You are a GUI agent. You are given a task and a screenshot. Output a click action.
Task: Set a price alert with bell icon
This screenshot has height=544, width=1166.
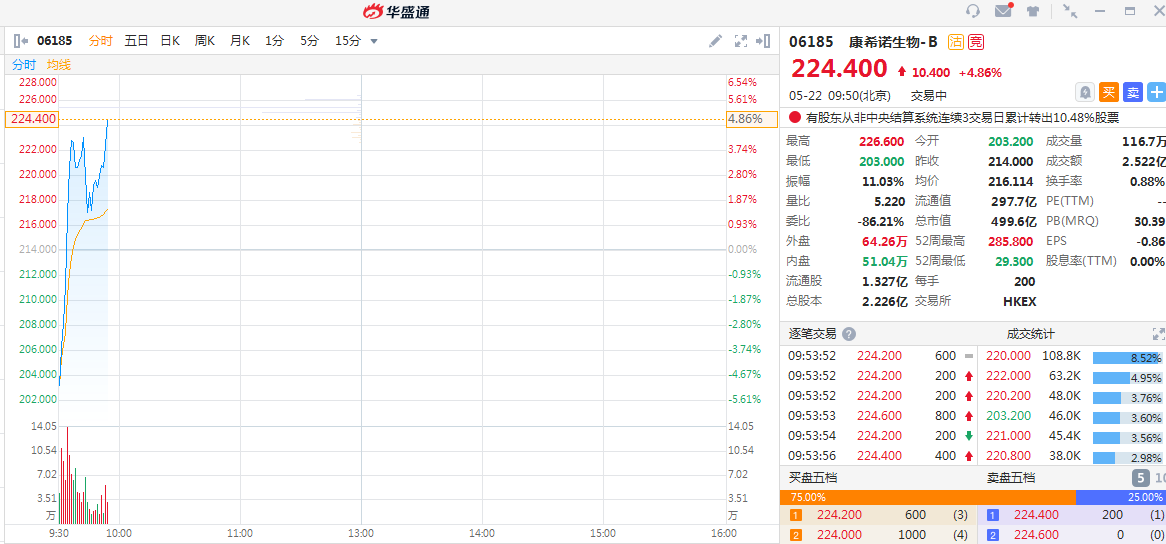1085,92
